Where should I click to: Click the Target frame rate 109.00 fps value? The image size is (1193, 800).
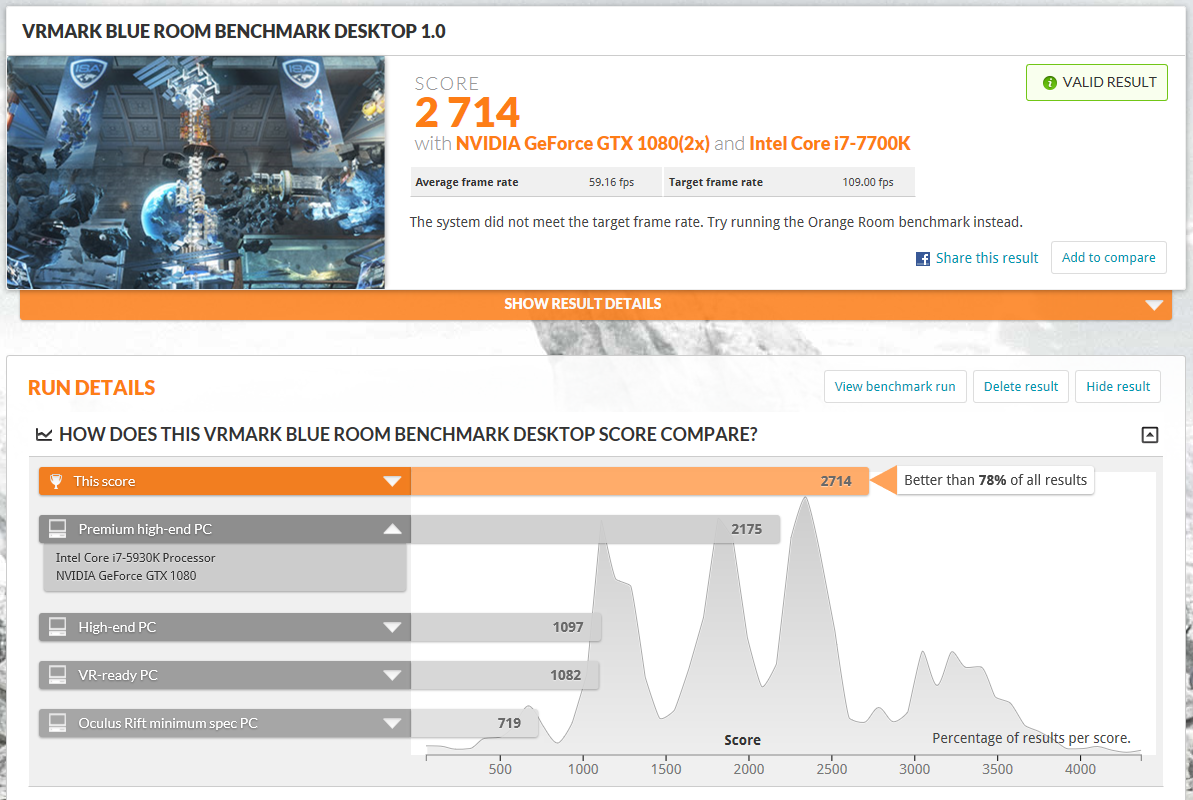point(867,182)
